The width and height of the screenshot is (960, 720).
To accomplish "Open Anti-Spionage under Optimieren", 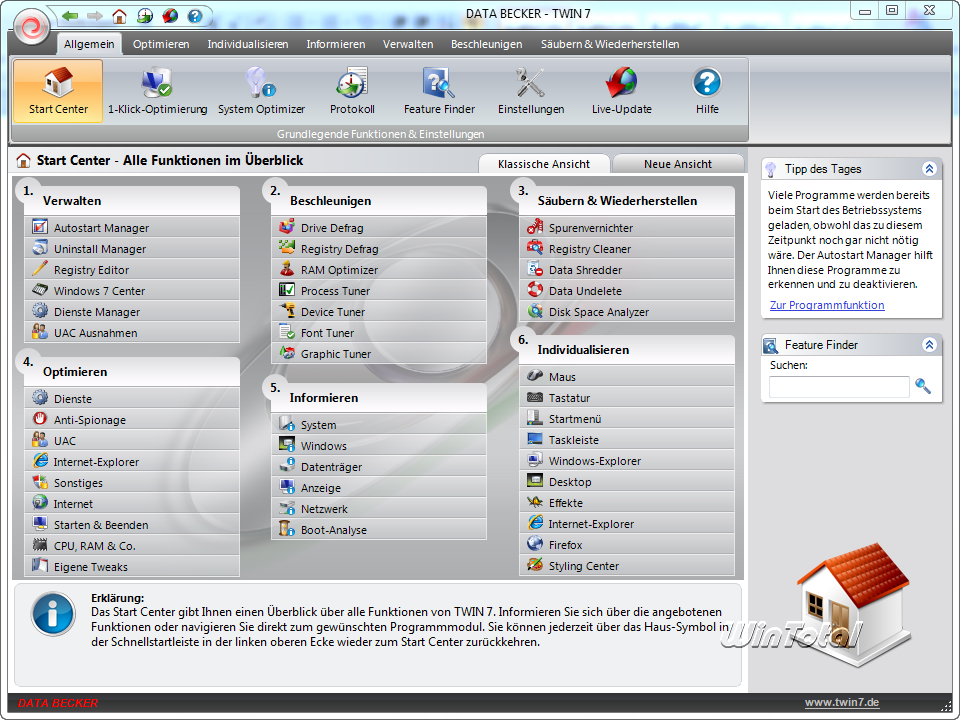I will point(132,419).
